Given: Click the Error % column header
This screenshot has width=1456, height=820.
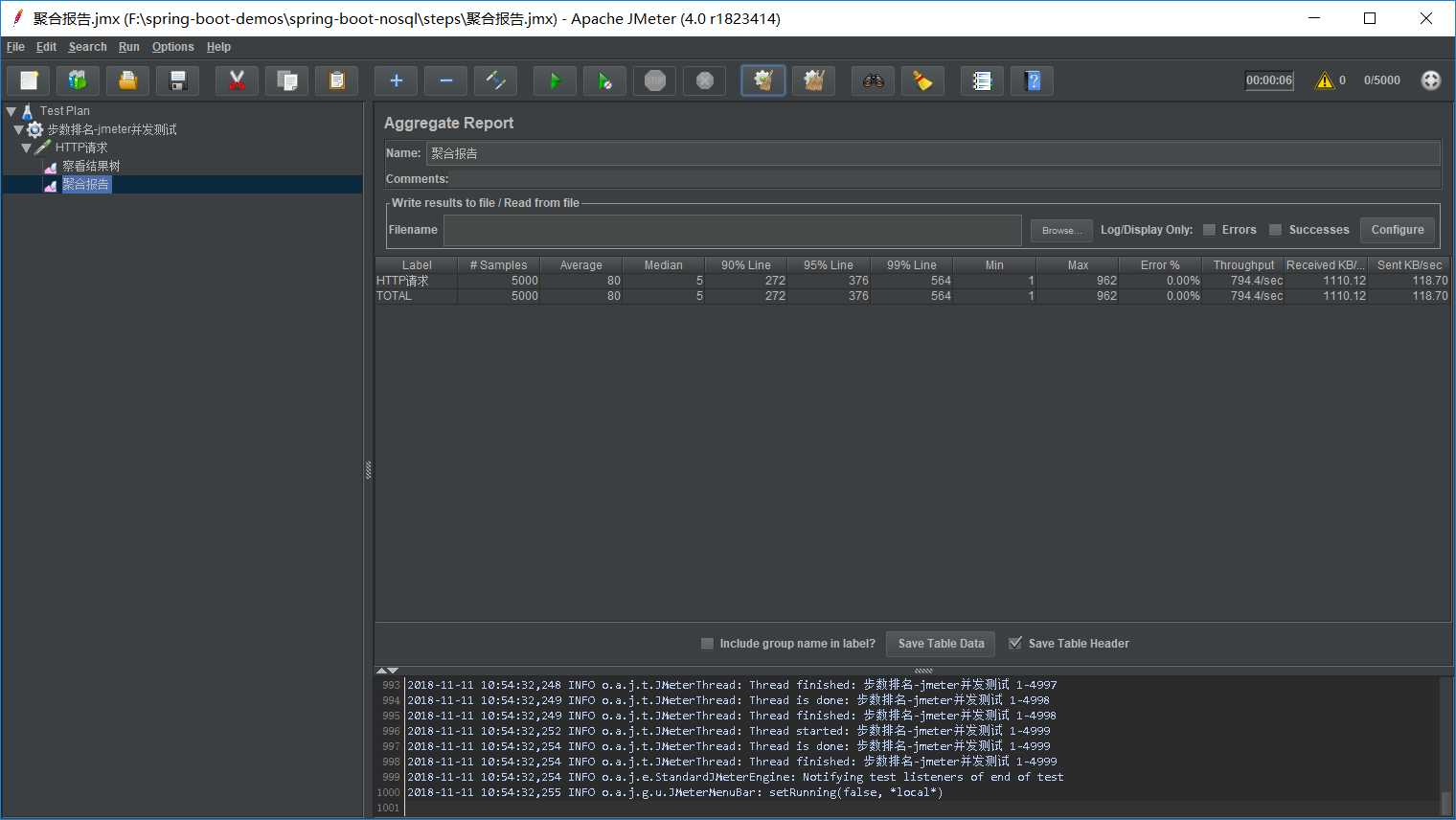Looking at the screenshot, I should pyautogui.click(x=1160, y=265).
